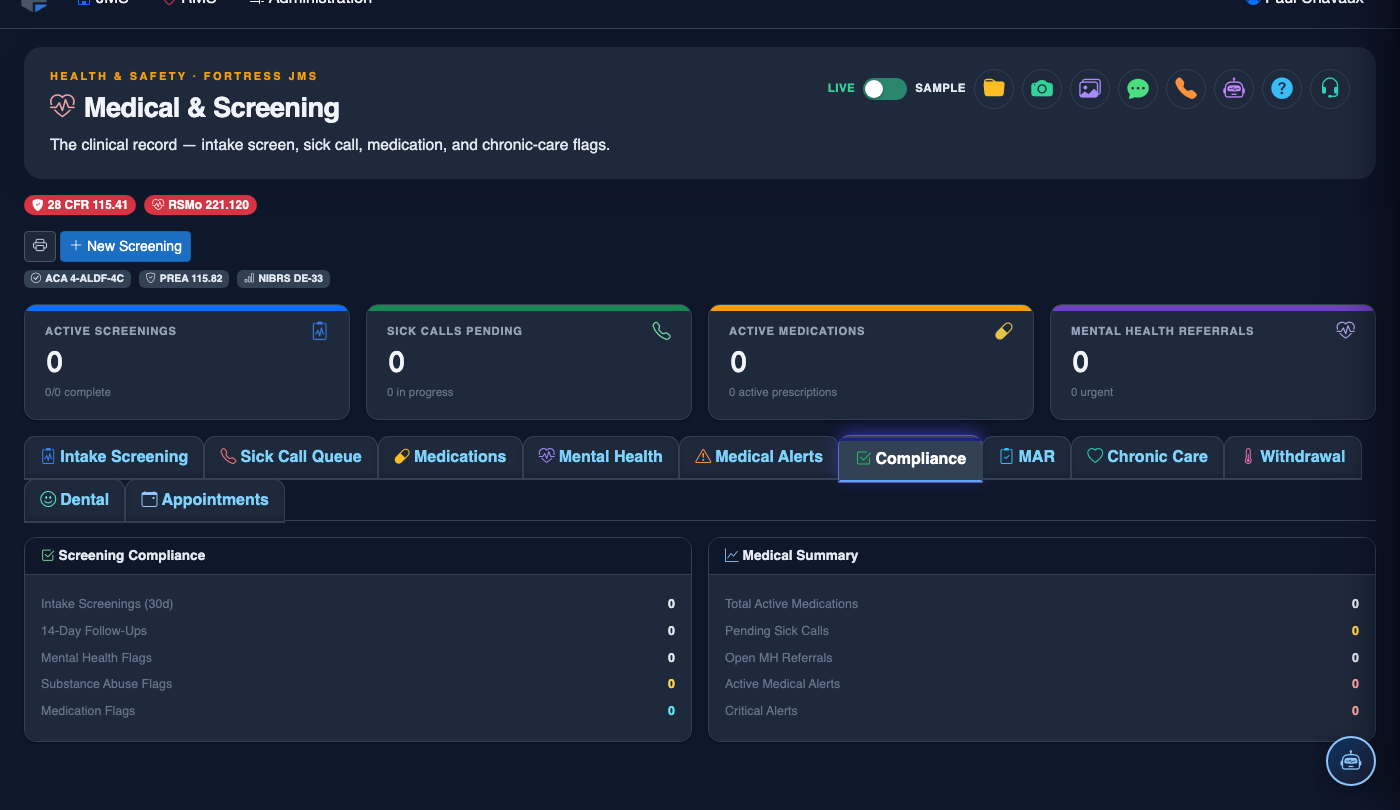Switch to the Intake Screening tab
Image resolution: width=1400 pixels, height=810 pixels.
point(114,457)
